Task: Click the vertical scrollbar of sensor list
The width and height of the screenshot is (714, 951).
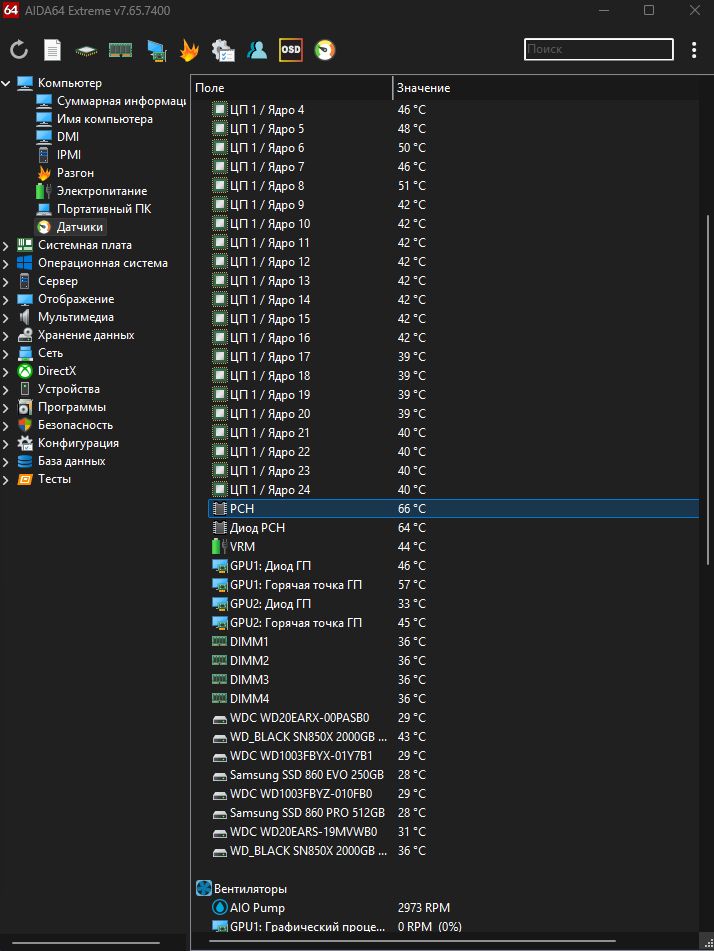Action: [707, 390]
